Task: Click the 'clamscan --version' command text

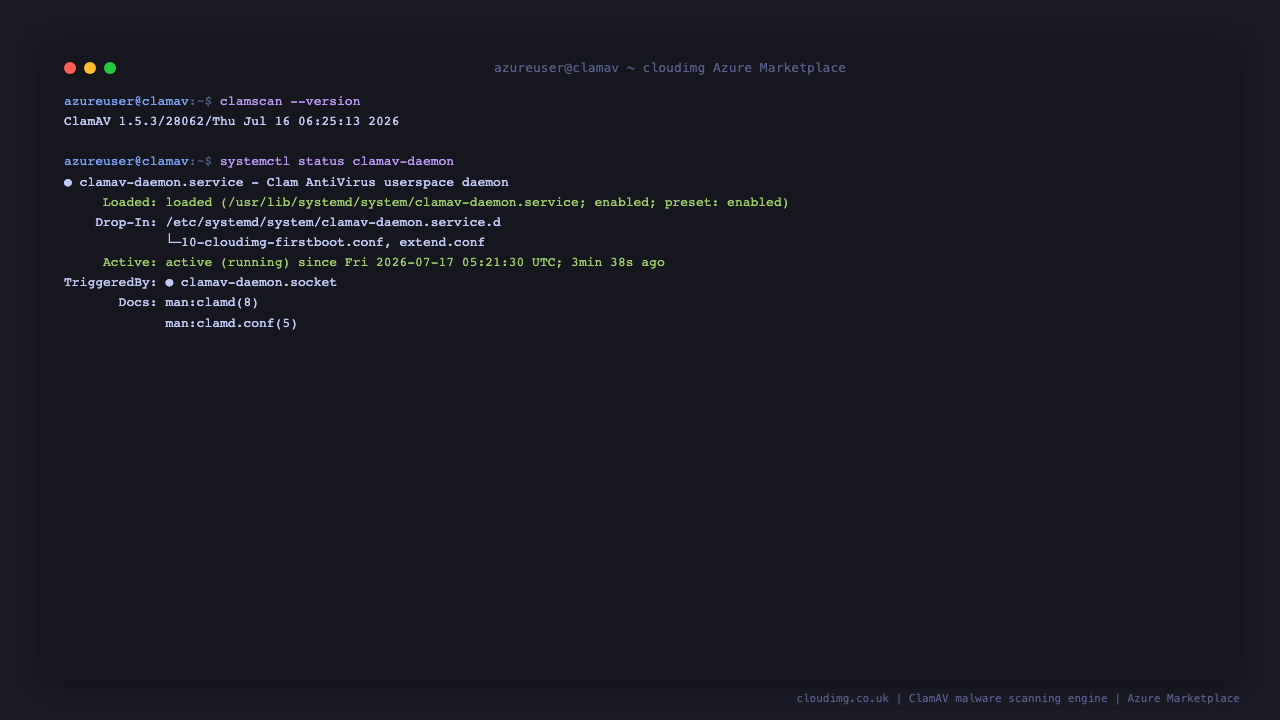Action: (x=290, y=102)
